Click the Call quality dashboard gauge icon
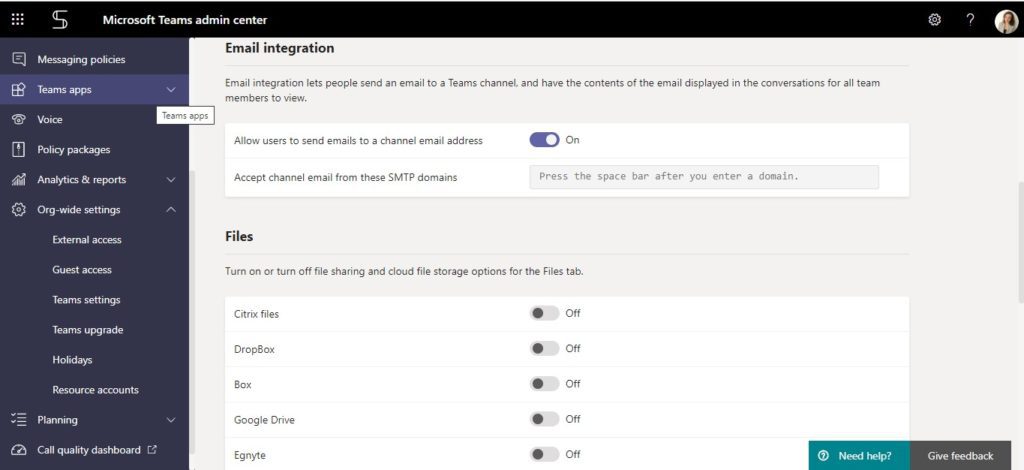This screenshot has width=1024, height=470. tap(19, 450)
